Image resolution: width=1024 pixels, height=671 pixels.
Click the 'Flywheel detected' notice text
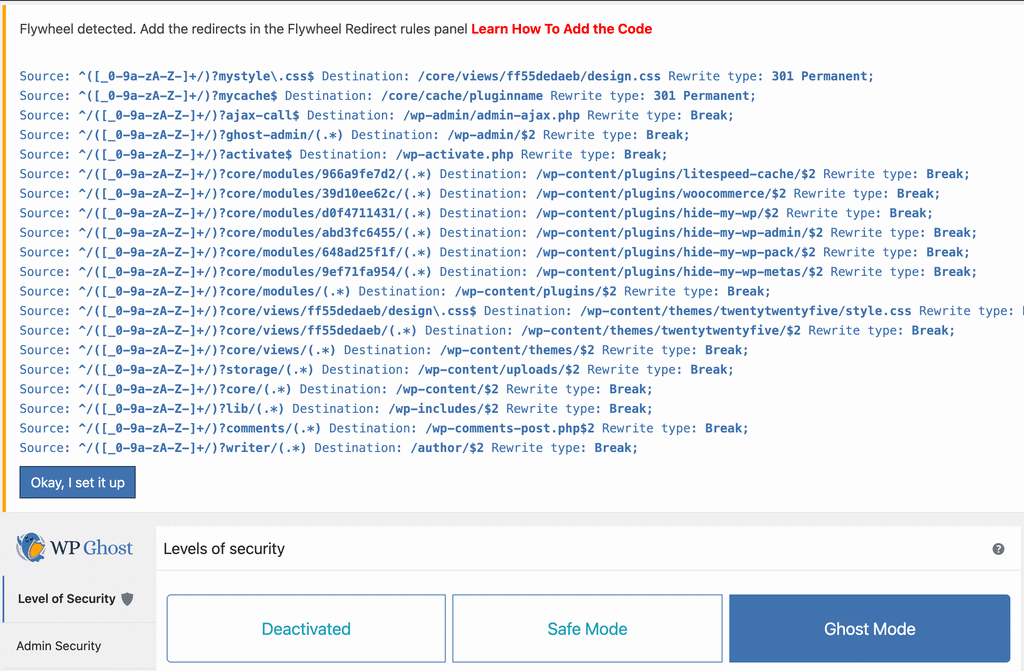click(243, 29)
